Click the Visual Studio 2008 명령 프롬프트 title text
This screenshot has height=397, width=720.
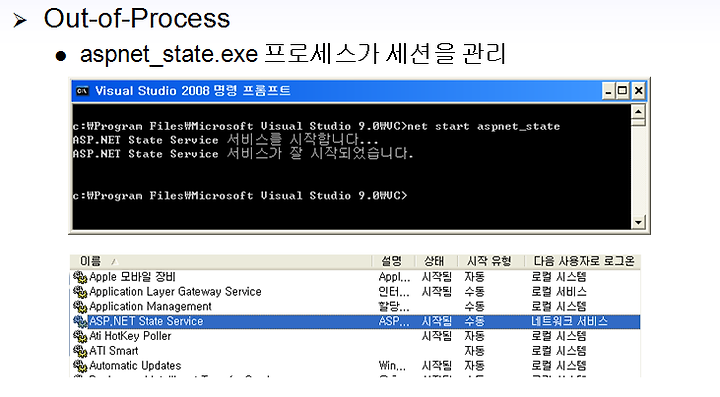pyautogui.click(x=193, y=91)
